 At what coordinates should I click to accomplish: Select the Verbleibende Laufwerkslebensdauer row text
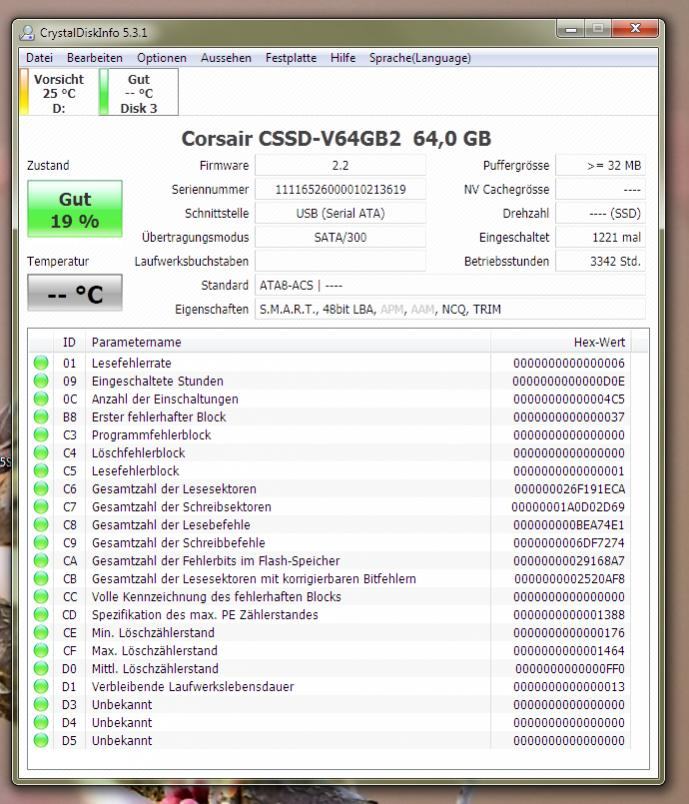coord(193,687)
